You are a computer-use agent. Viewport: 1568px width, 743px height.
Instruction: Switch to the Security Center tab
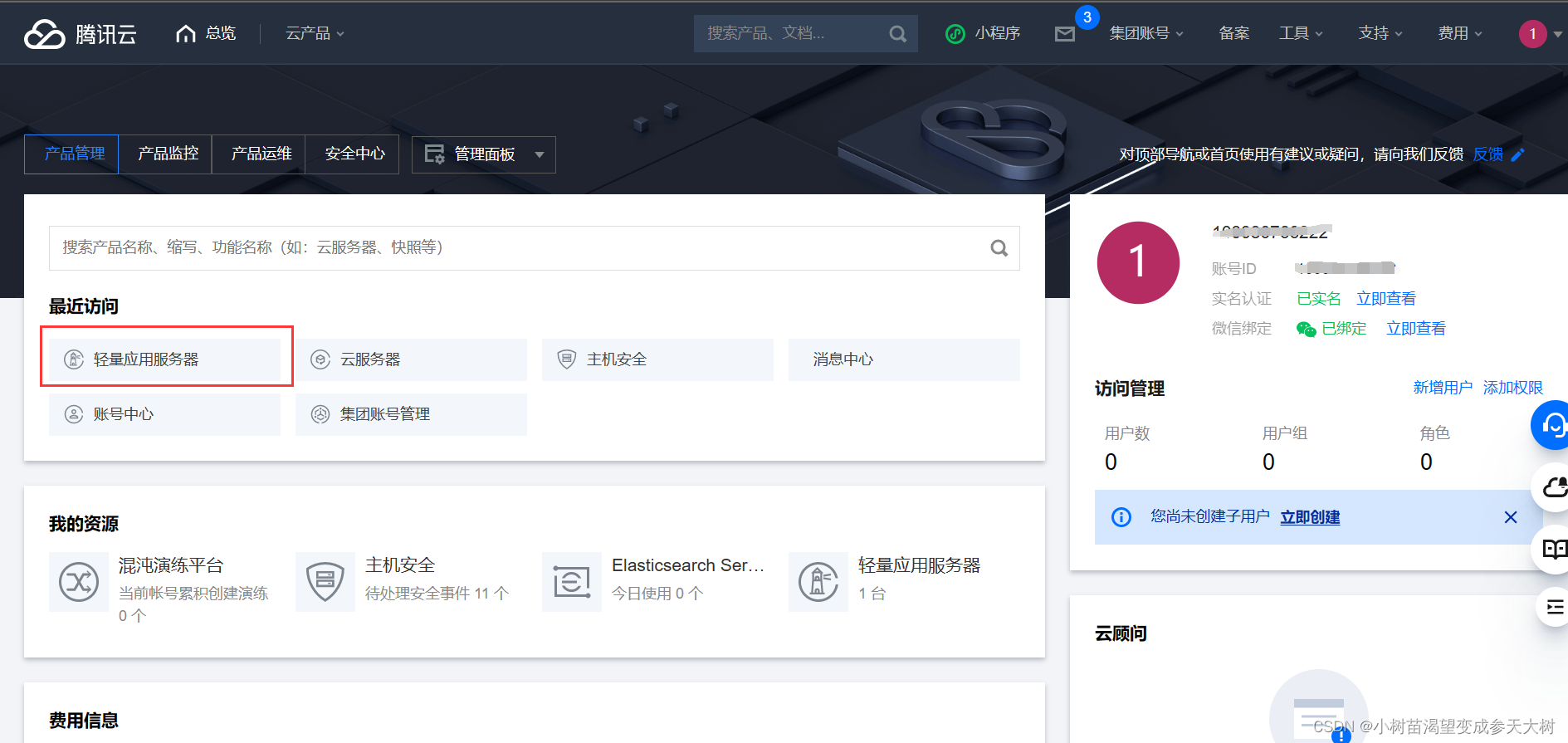(352, 154)
